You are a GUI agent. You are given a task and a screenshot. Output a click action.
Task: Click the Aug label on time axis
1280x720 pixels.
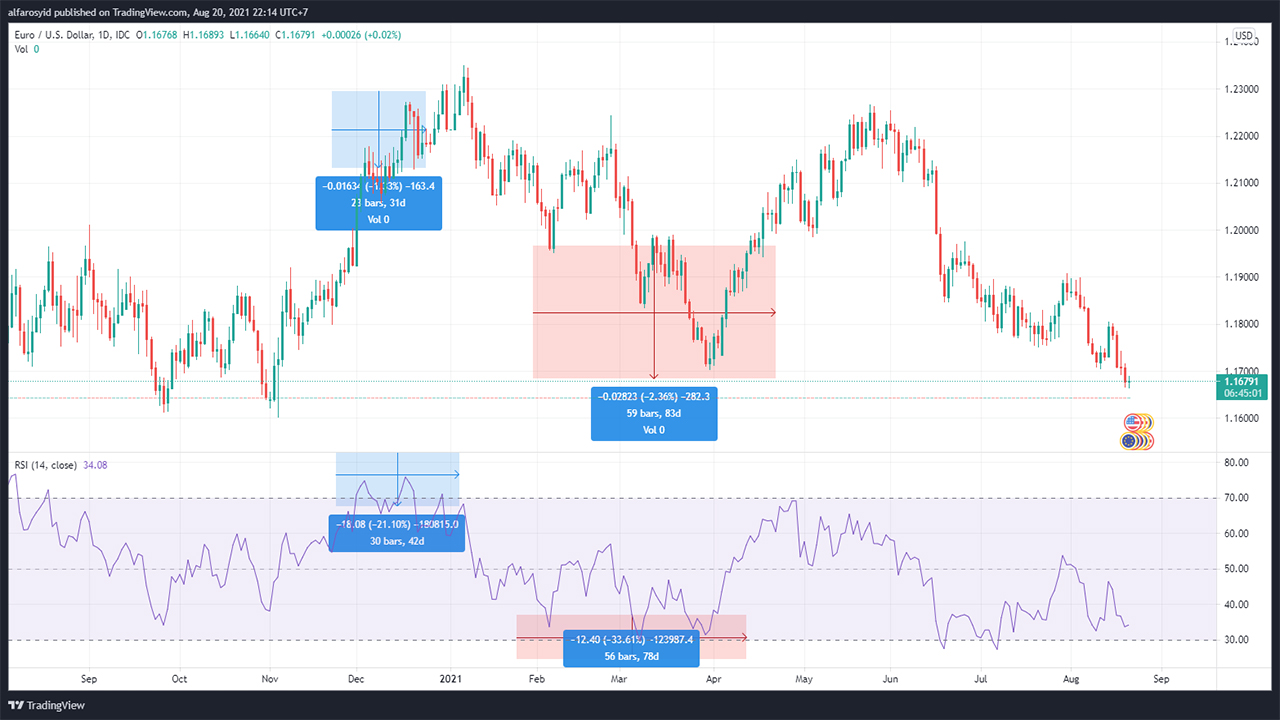tap(1072, 678)
